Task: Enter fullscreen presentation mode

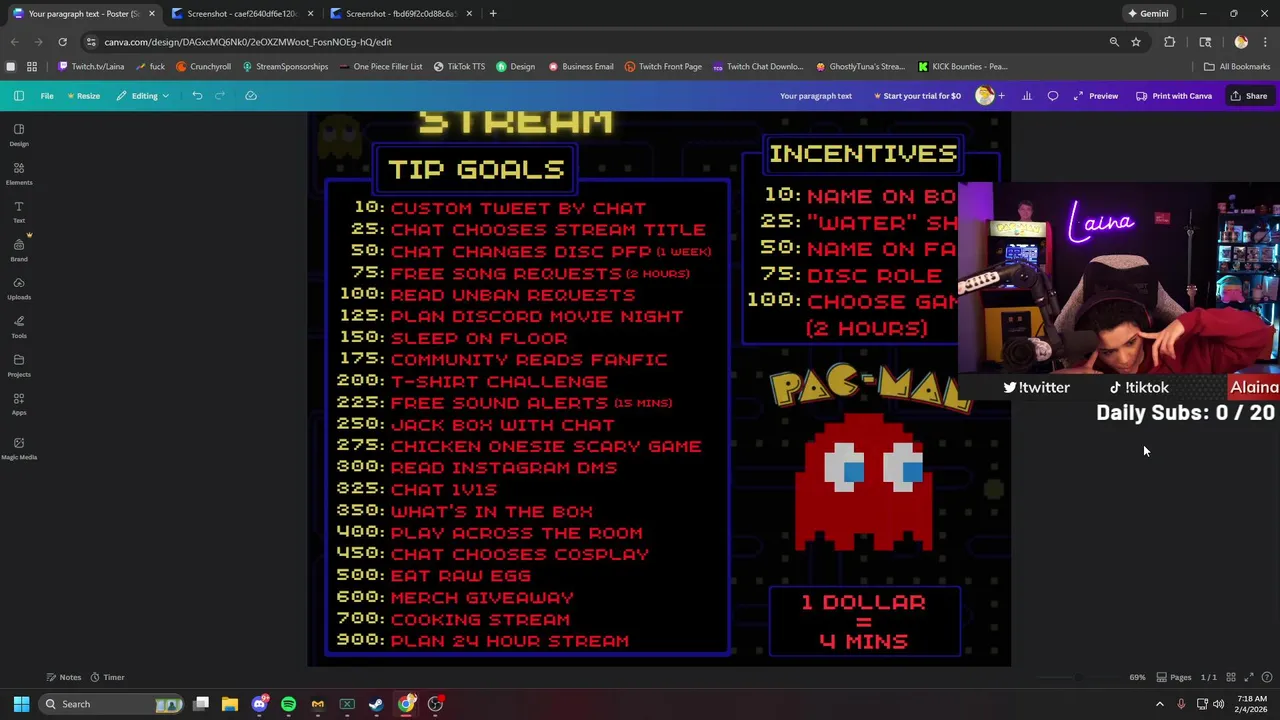Action: point(1249,677)
